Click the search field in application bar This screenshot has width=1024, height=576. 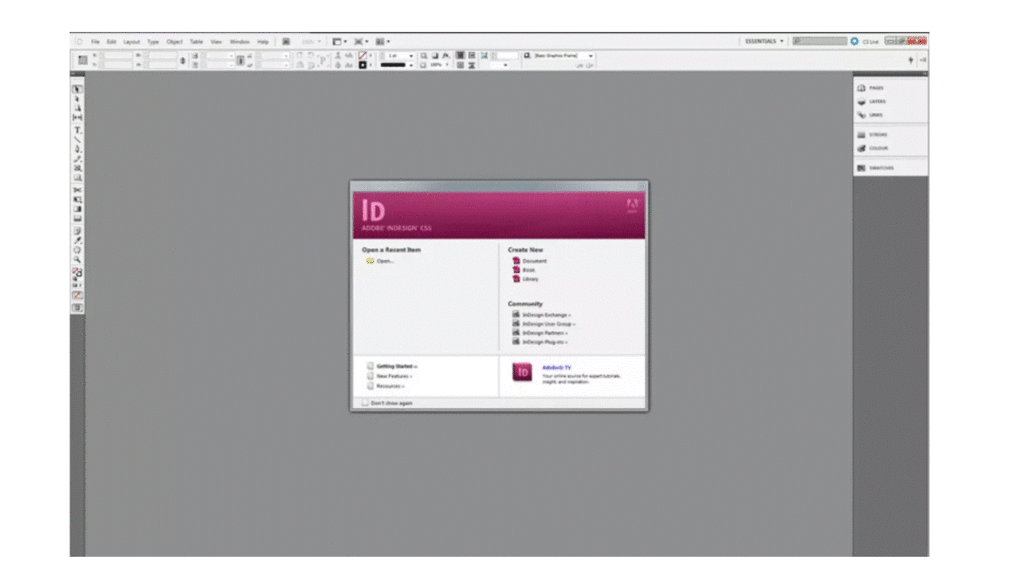pyautogui.click(x=820, y=41)
